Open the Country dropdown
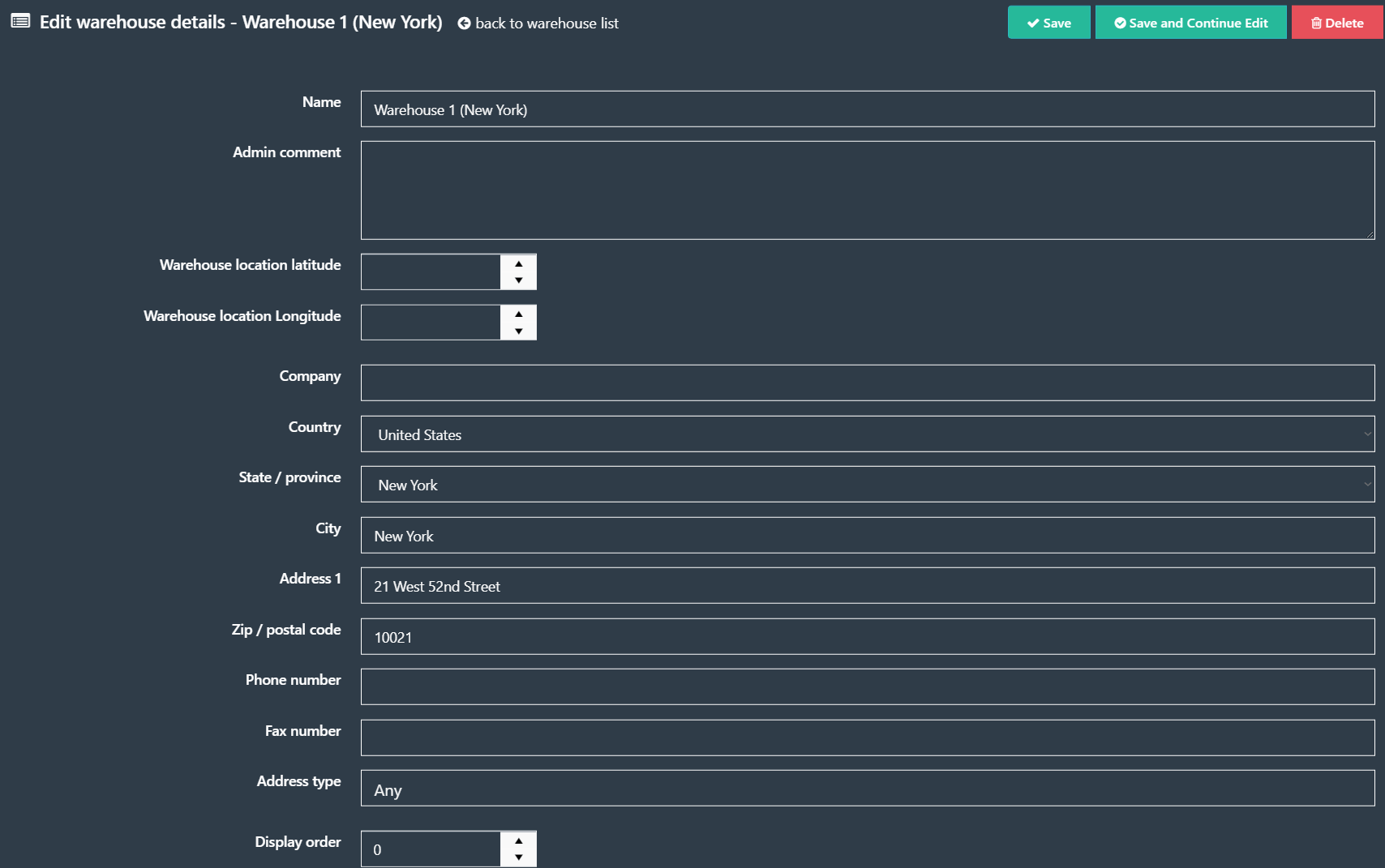The height and width of the screenshot is (868, 1385). click(x=868, y=434)
